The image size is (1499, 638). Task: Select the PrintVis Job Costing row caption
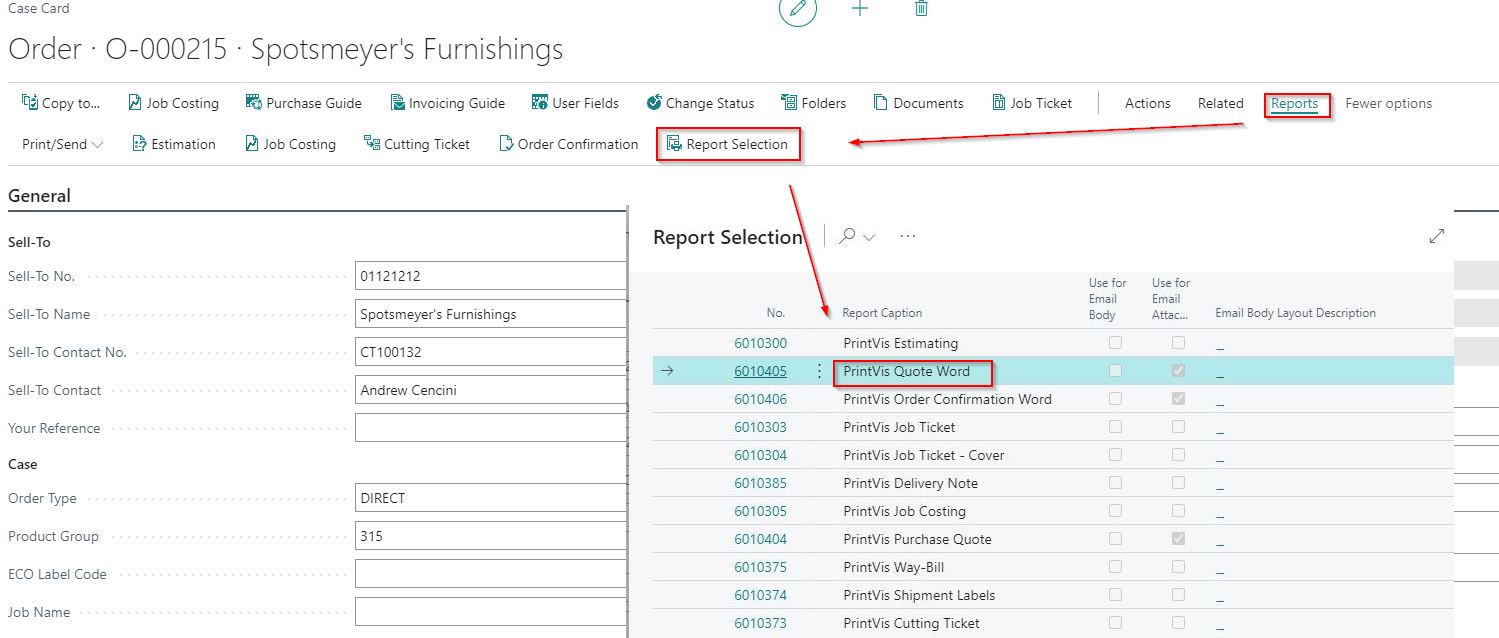pos(904,511)
